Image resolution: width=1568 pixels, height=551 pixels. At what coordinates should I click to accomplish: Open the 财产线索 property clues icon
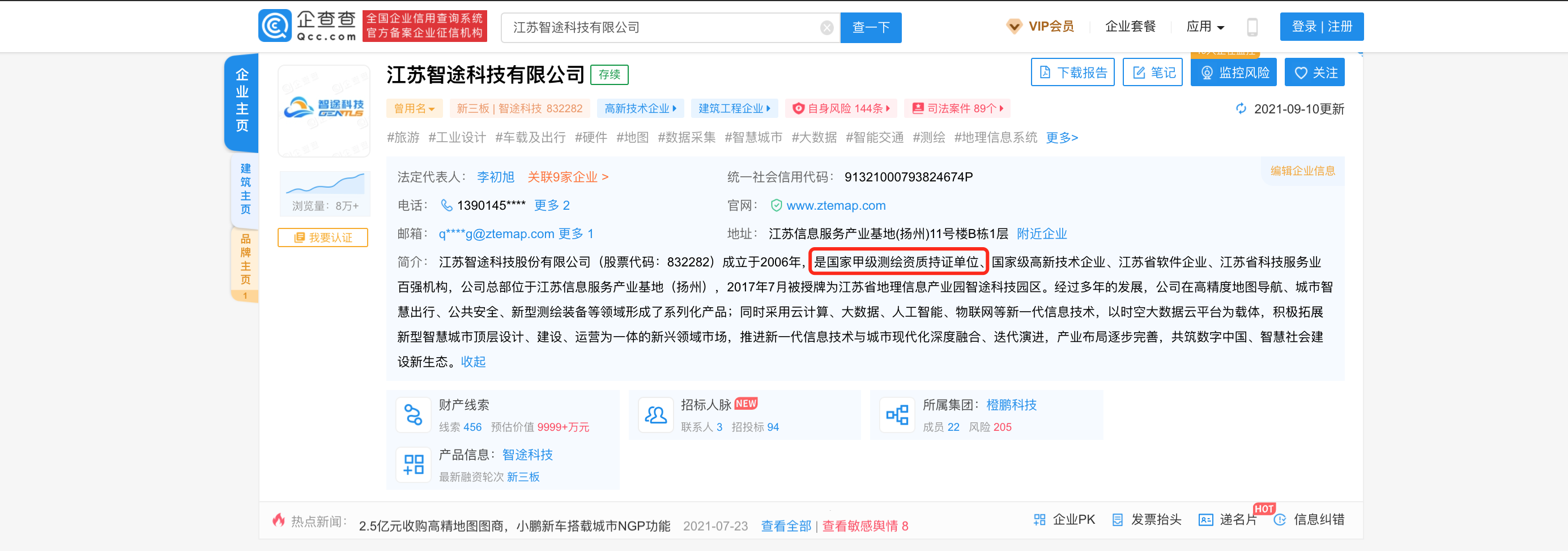414,415
